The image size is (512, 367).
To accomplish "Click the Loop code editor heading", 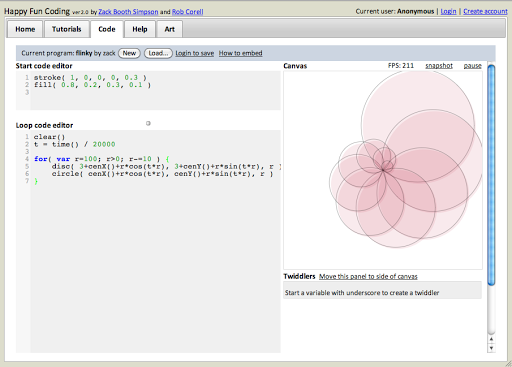I will tap(44, 125).
